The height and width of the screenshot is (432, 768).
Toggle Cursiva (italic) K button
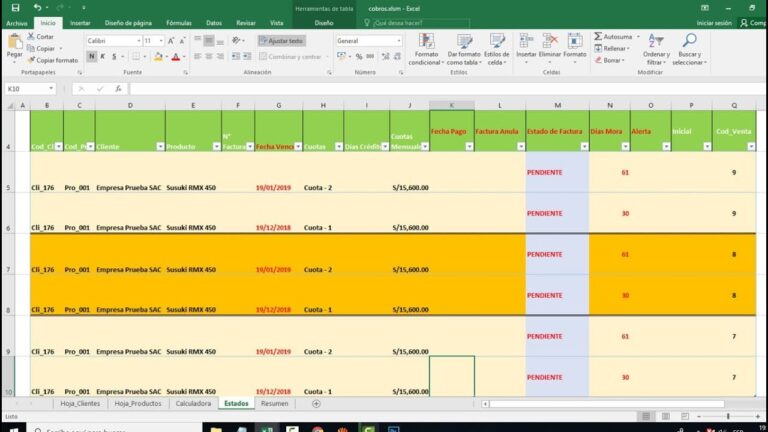pos(103,57)
